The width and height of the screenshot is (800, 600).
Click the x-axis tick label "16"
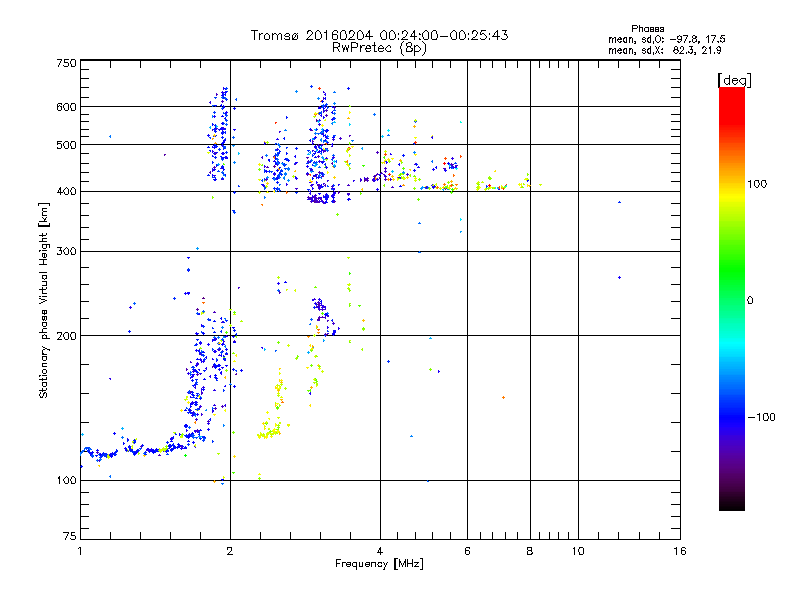(x=680, y=551)
